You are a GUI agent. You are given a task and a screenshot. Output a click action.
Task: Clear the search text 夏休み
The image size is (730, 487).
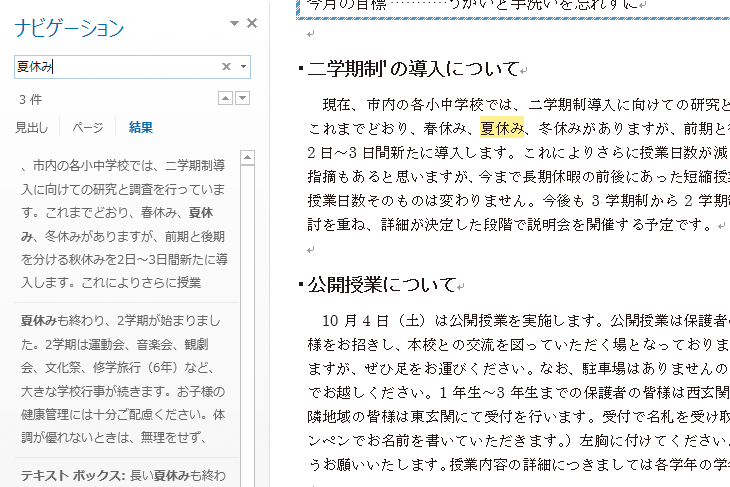(226, 67)
